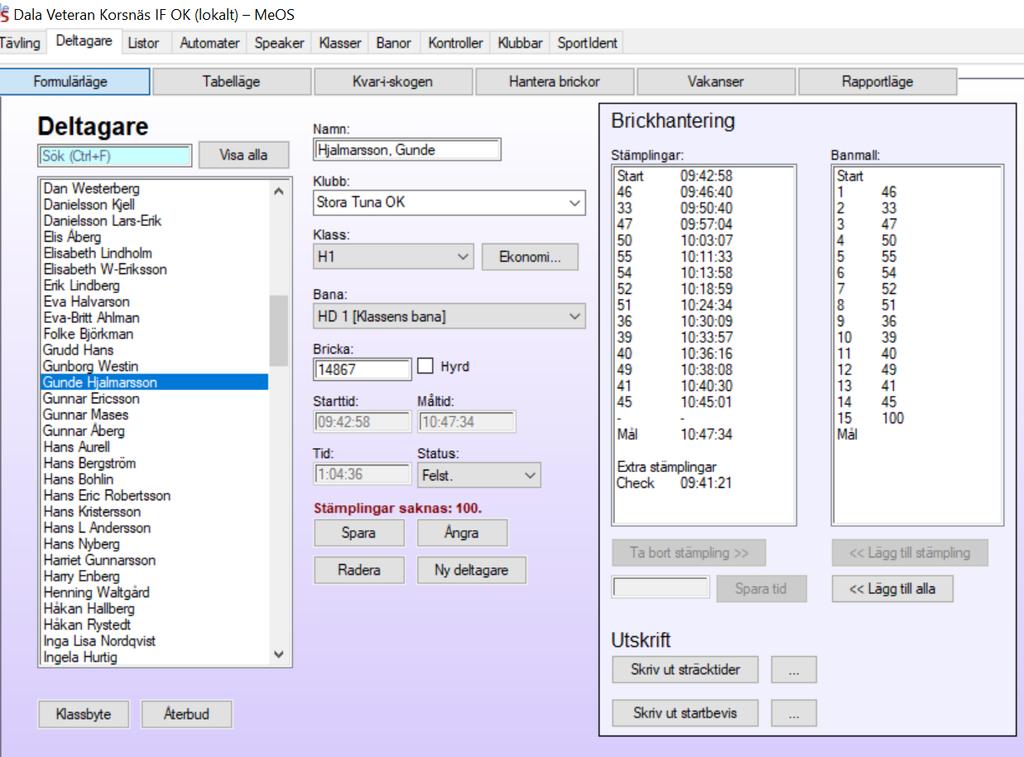Open the Vakanser view
1024x757 pixels.
point(716,82)
